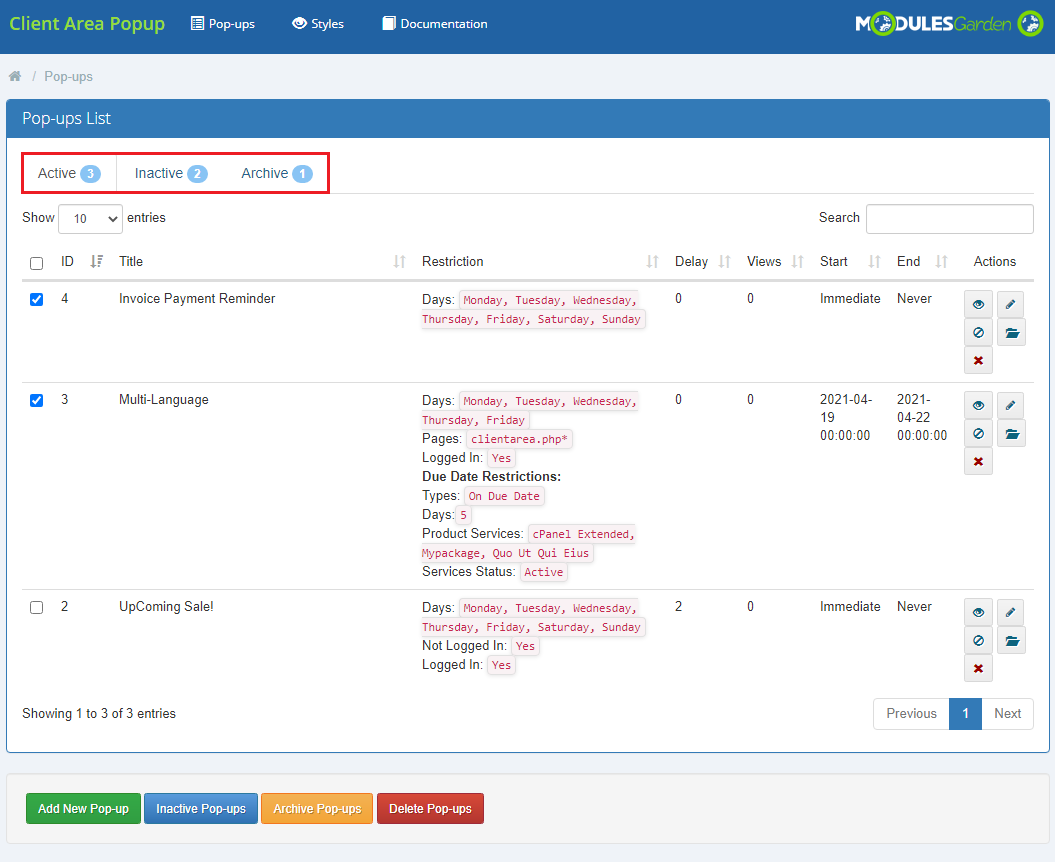
Task: Switch to the Archive tab
Action: [277, 174]
